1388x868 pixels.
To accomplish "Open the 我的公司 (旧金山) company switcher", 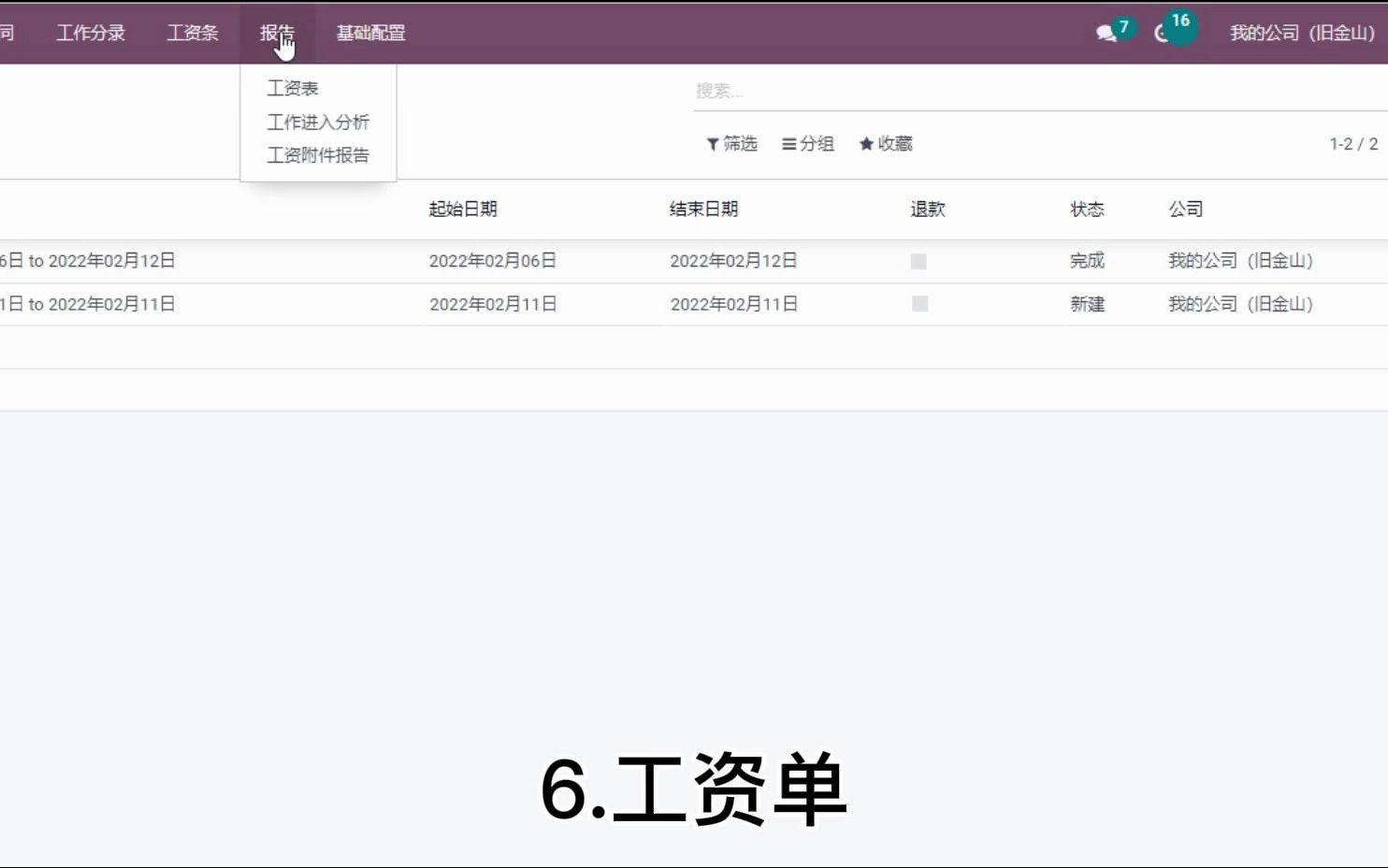I will 1302,33.
